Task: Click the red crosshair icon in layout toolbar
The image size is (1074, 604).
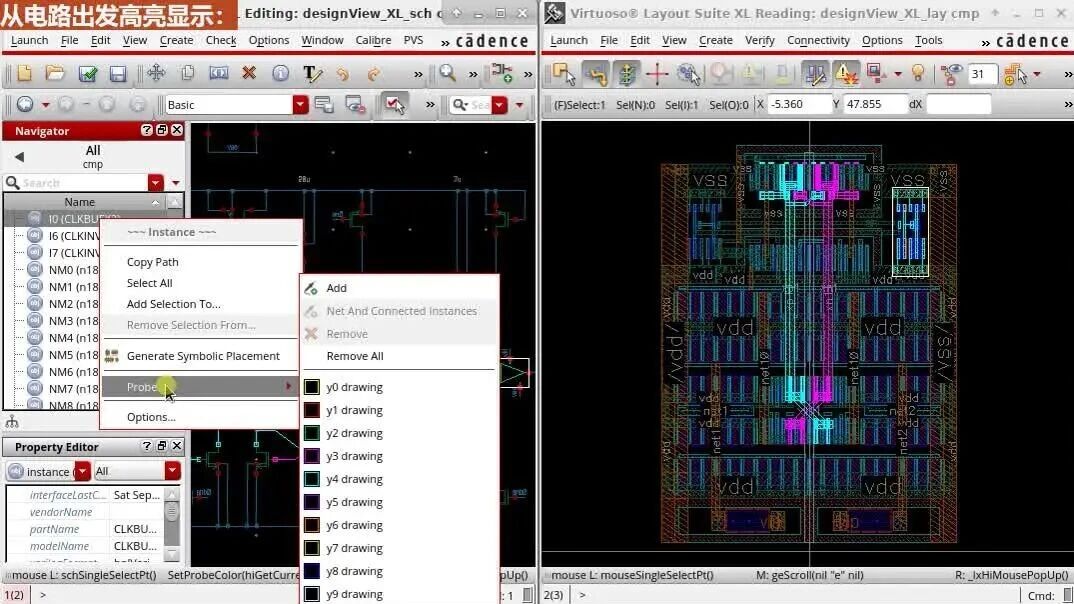Action: coord(657,73)
